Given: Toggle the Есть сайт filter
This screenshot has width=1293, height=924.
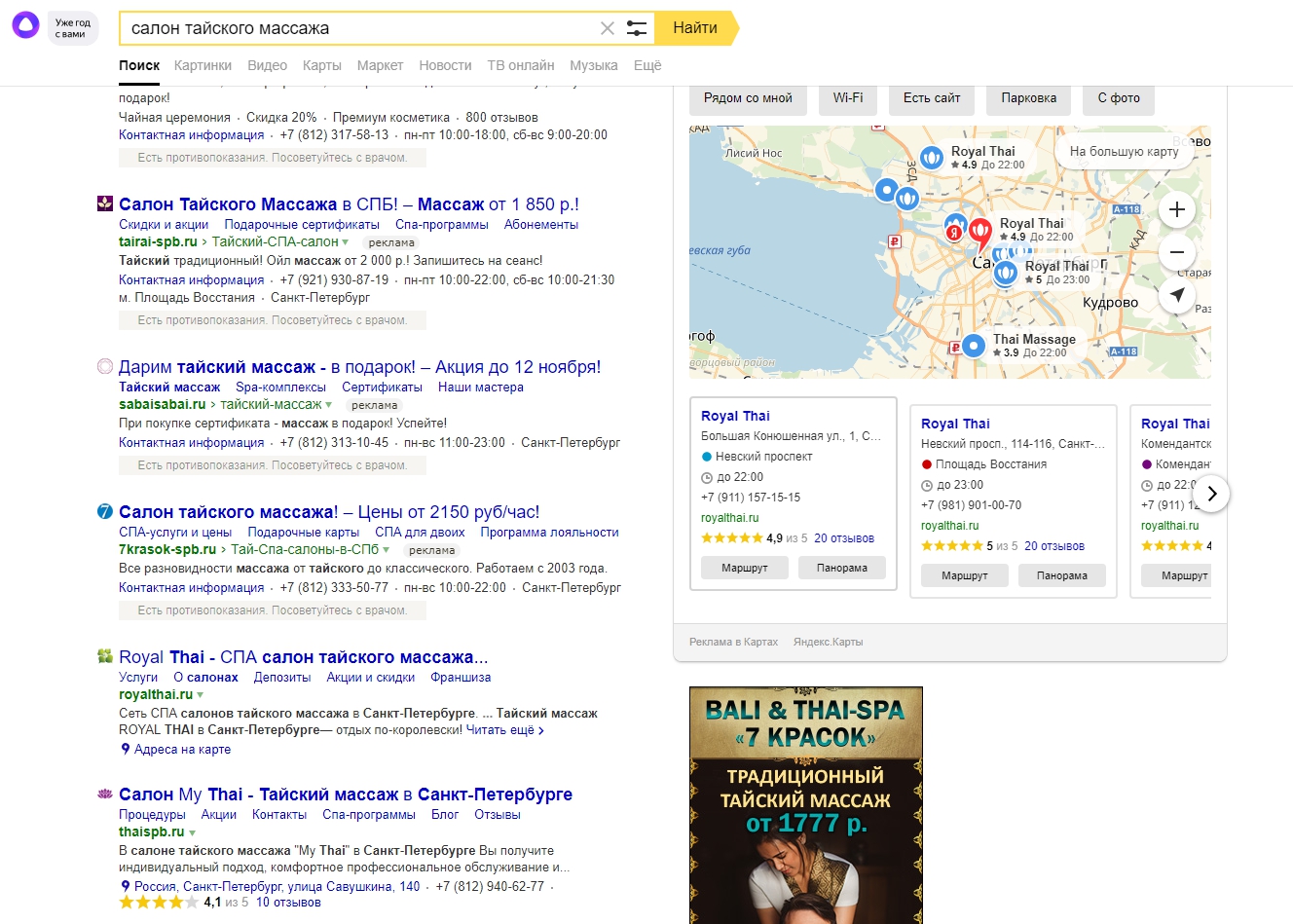Looking at the screenshot, I should (932, 98).
